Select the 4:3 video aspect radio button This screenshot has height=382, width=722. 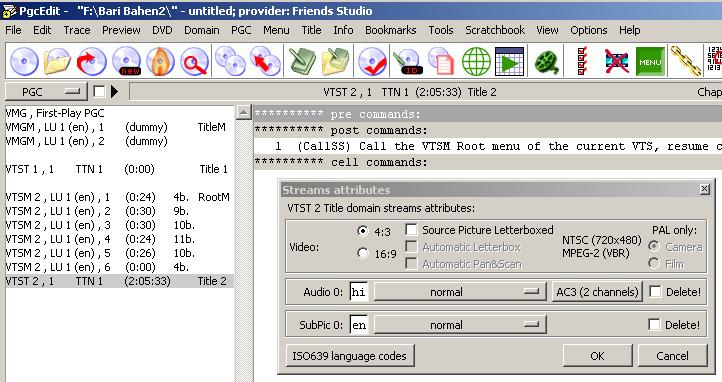363,231
